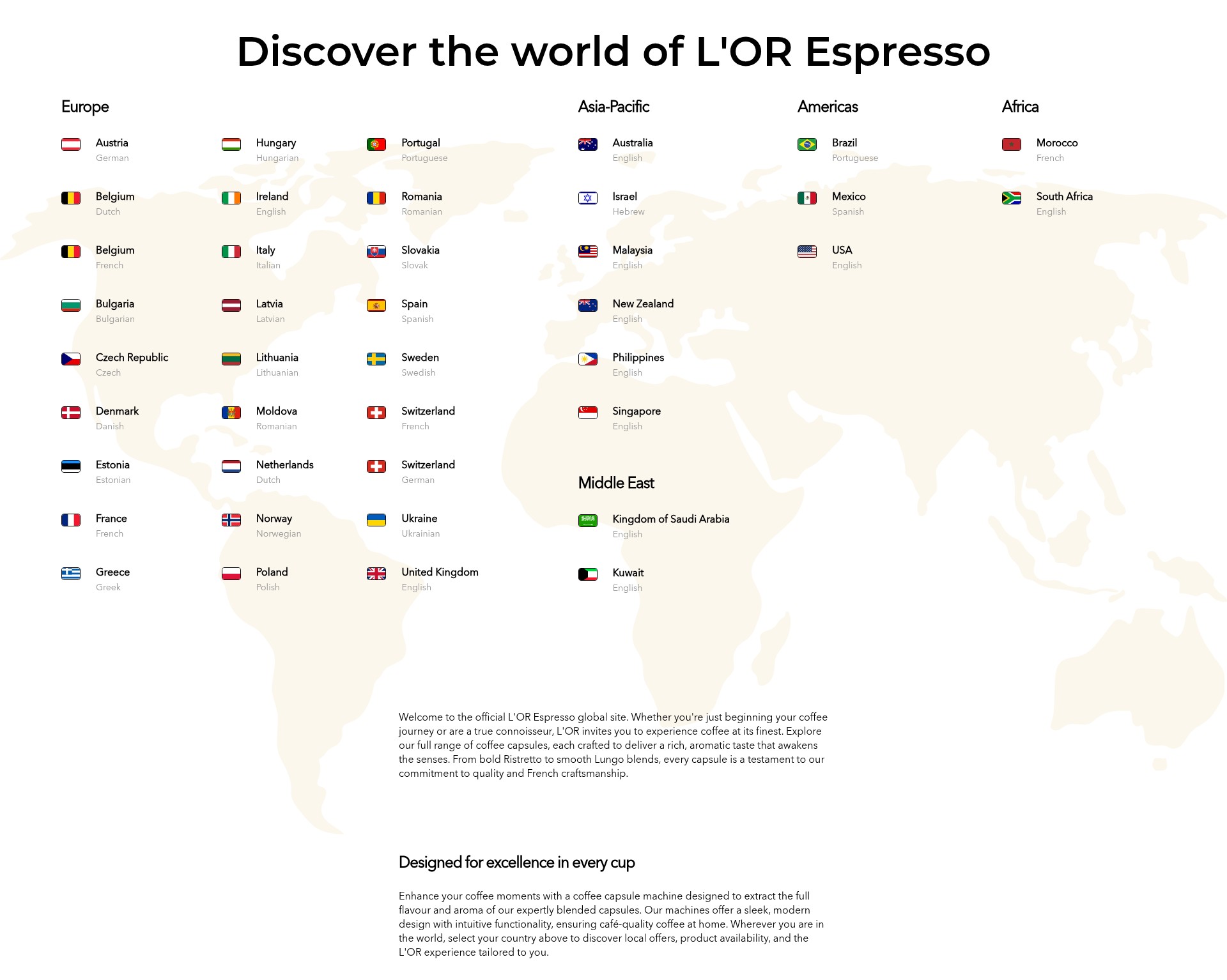Click the Slovakia flag icon
Viewport: 1227px width, 980px height.
(376, 252)
